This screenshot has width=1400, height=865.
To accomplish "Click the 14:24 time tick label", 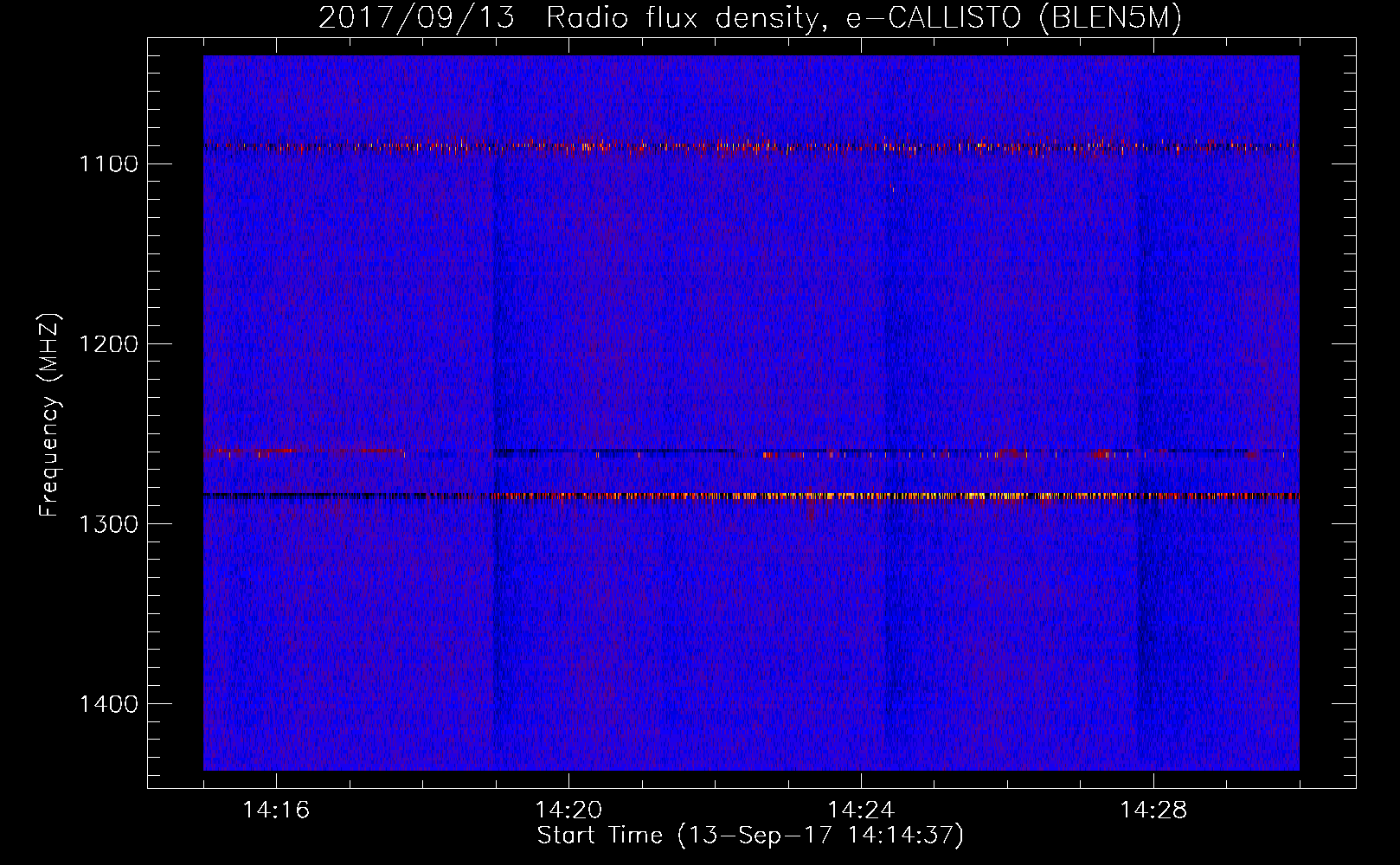I will tap(861, 810).
